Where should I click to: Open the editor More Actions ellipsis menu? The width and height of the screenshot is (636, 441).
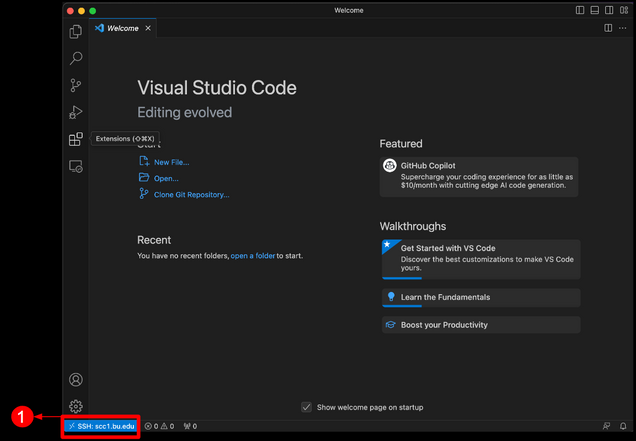point(623,28)
